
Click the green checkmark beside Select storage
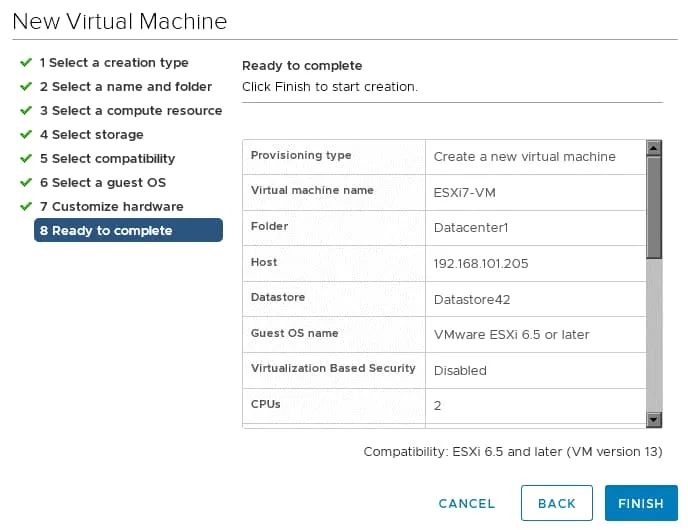(26, 135)
